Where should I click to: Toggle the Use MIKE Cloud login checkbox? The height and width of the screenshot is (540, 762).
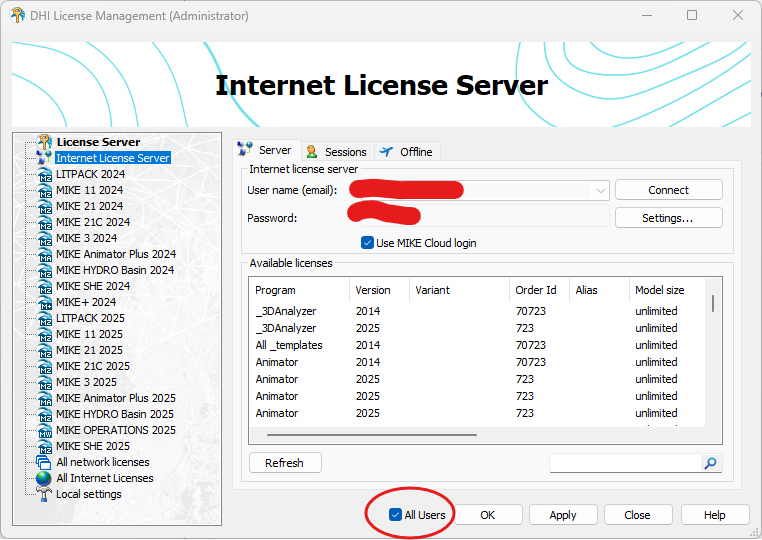(367, 243)
